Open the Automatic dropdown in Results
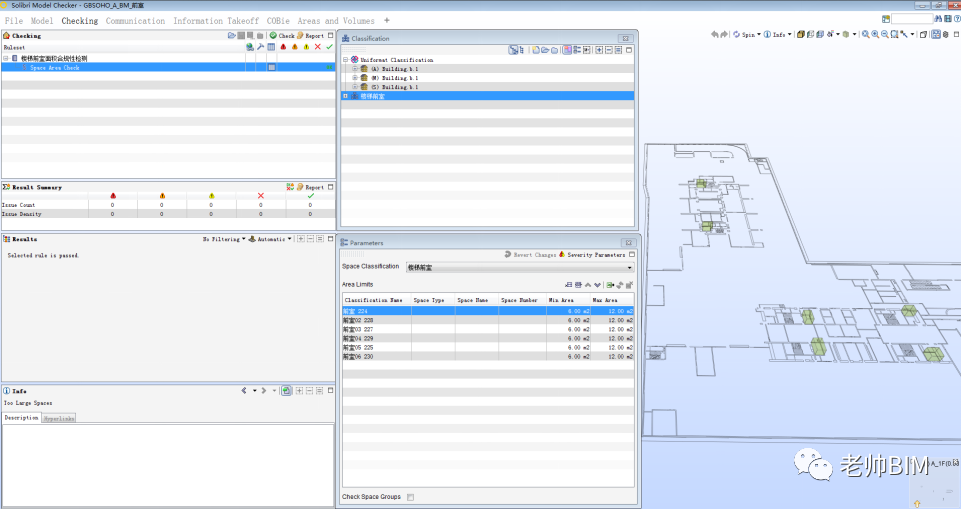This screenshot has width=961, height=509. pos(270,239)
